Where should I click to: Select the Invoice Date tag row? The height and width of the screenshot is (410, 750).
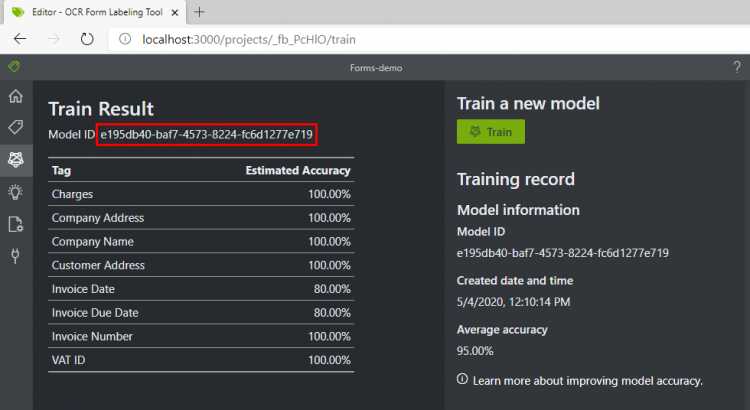click(x=200, y=289)
